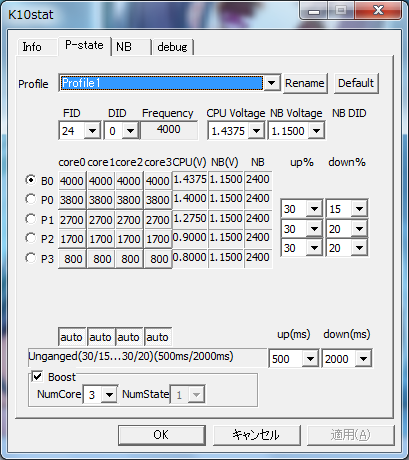Open P3 row down% dropdown 20

(x=347, y=248)
